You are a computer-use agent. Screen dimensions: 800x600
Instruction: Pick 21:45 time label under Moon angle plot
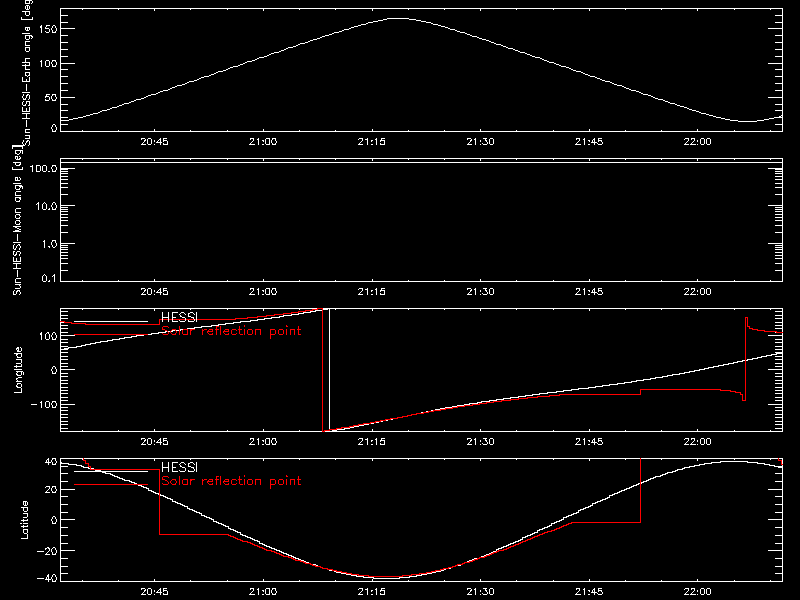589,292
